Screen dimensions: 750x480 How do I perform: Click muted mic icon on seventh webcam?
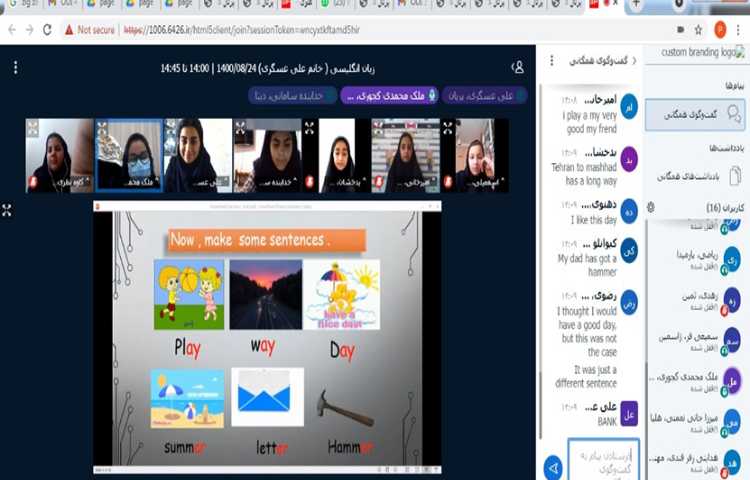pyautogui.click(x=448, y=182)
